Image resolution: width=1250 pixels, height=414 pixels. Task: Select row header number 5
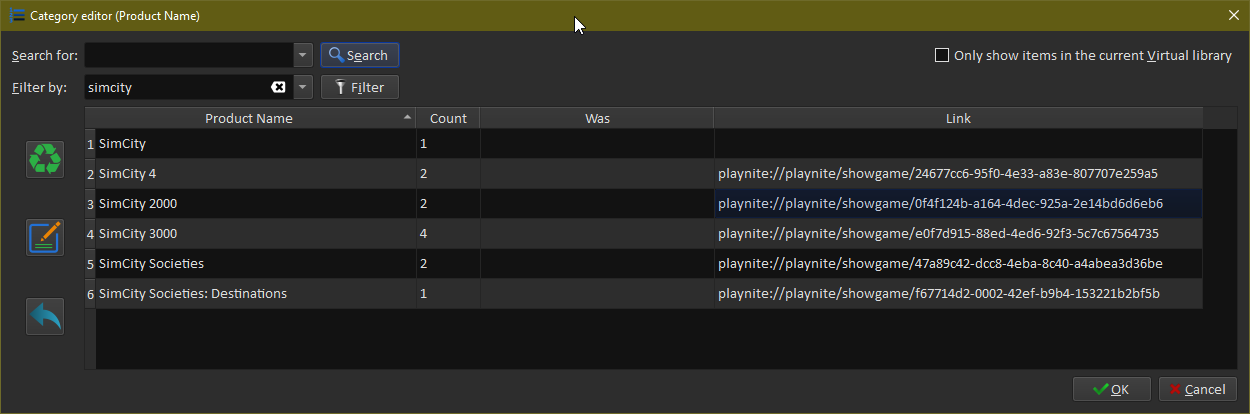pyautogui.click(x=90, y=264)
